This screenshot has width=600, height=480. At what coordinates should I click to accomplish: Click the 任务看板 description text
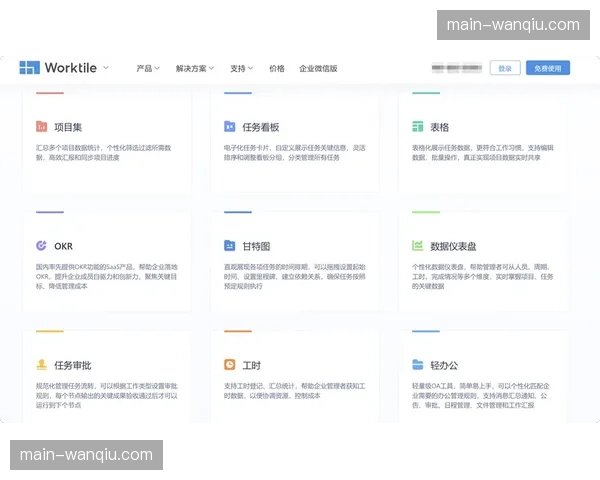[x=295, y=152]
